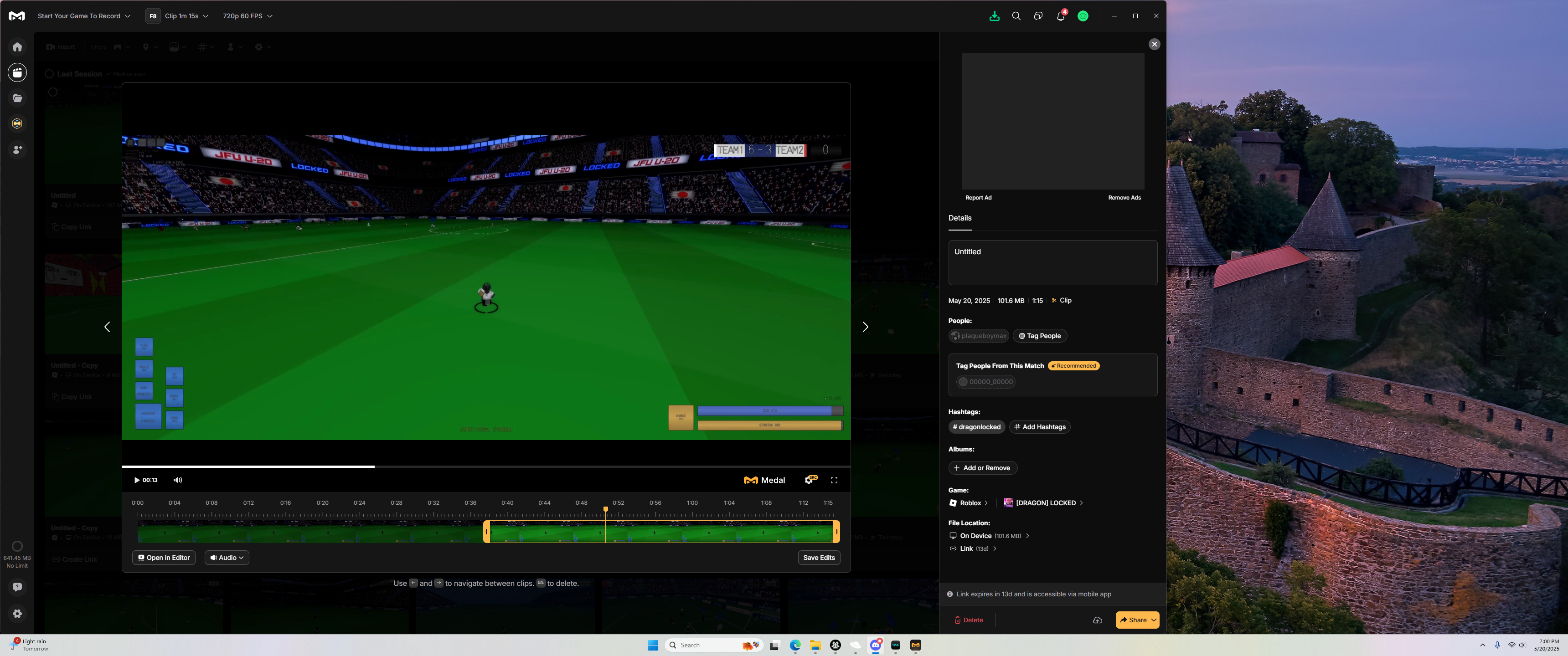Click the Medal app icon on taskbar
Image resolution: width=1568 pixels, height=656 pixels.
pos(915,645)
